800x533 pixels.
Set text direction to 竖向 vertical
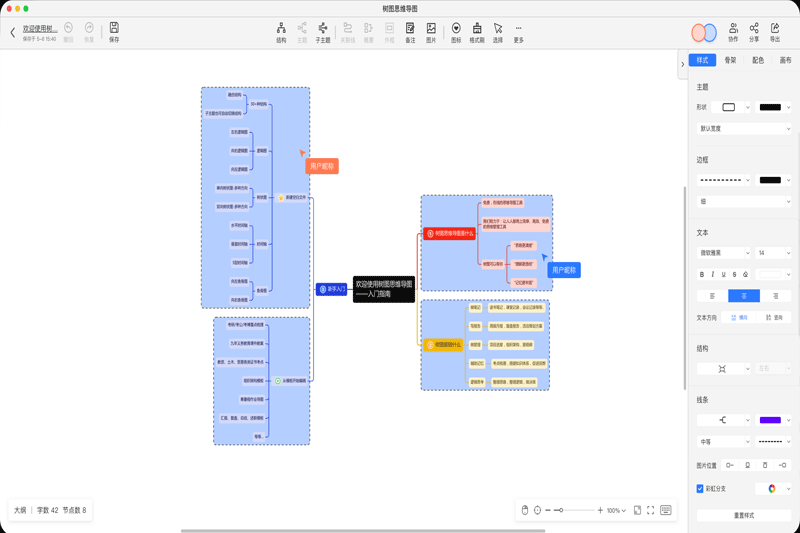(x=774, y=317)
